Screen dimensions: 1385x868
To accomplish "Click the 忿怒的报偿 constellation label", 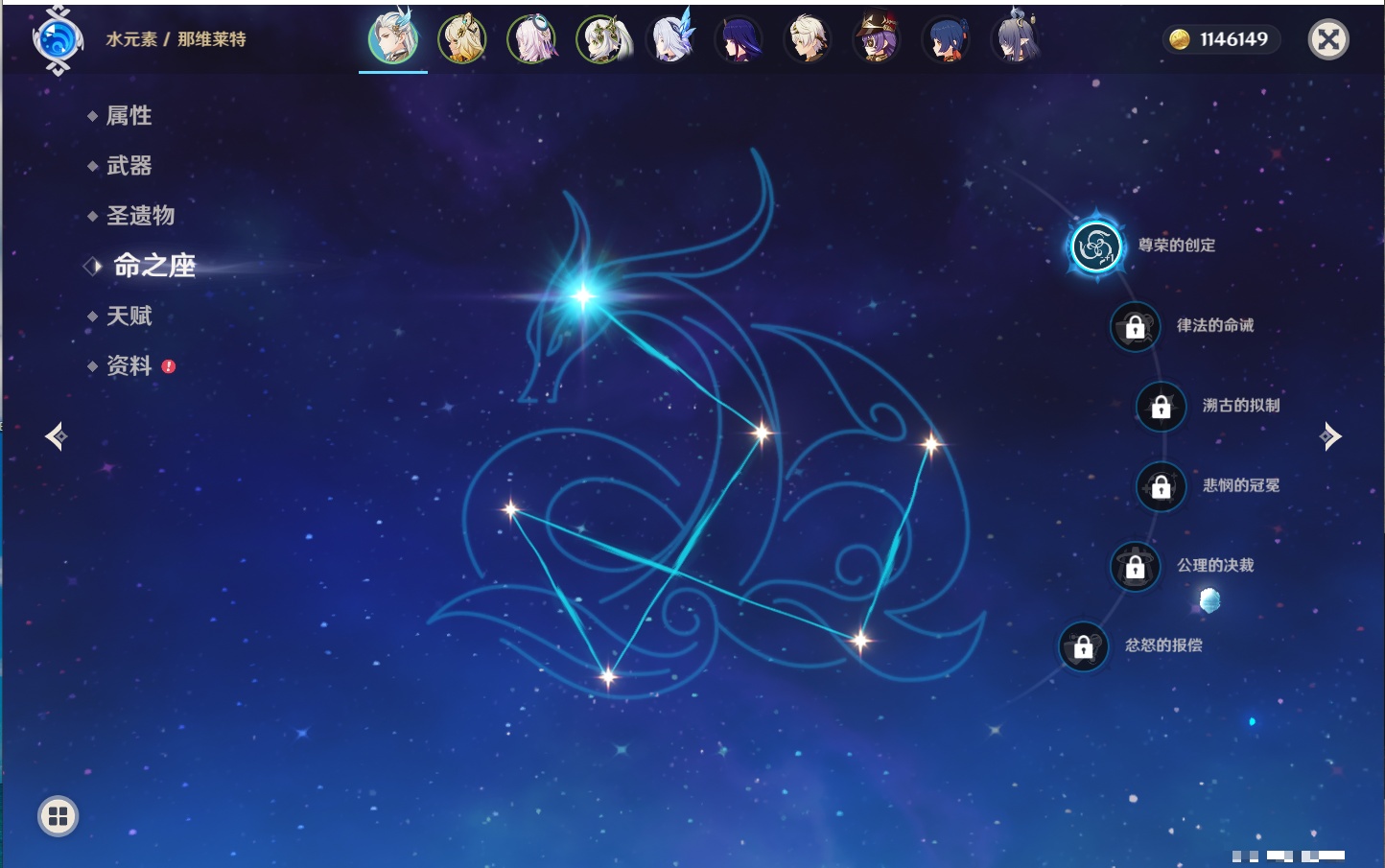I will [1163, 645].
